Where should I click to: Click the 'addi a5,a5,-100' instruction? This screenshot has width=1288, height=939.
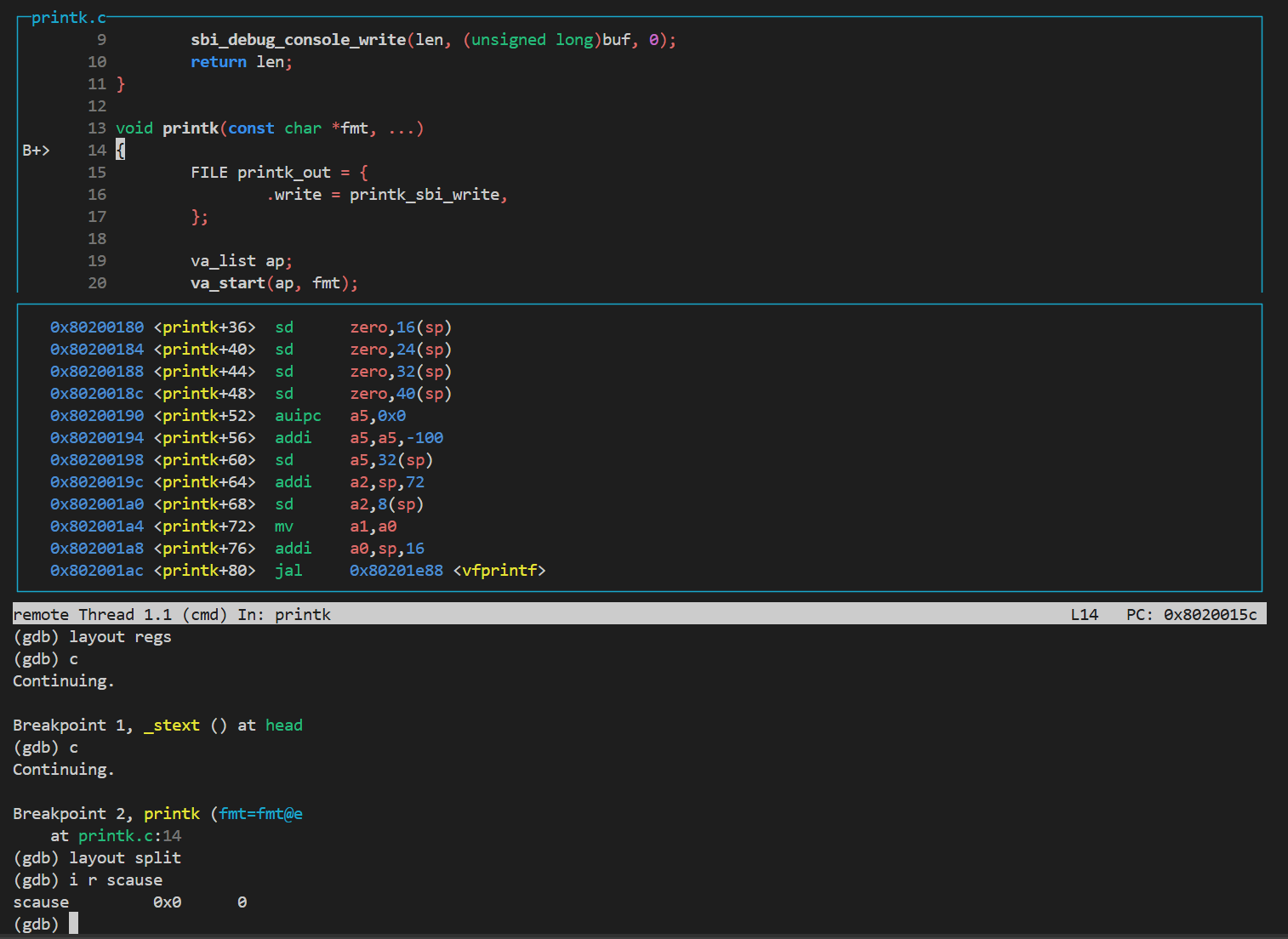tap(359, 438)
